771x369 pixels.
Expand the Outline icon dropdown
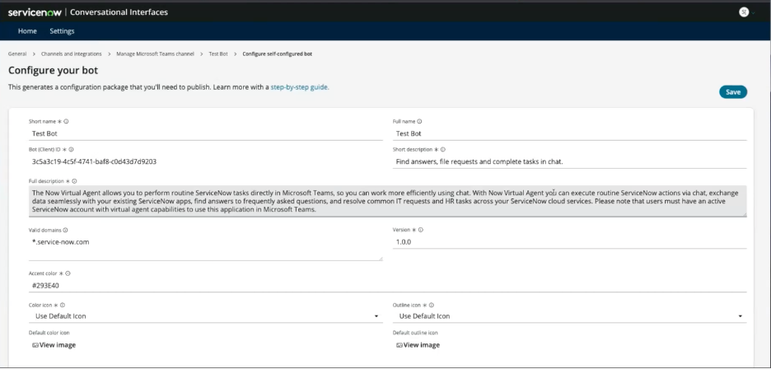569,316
